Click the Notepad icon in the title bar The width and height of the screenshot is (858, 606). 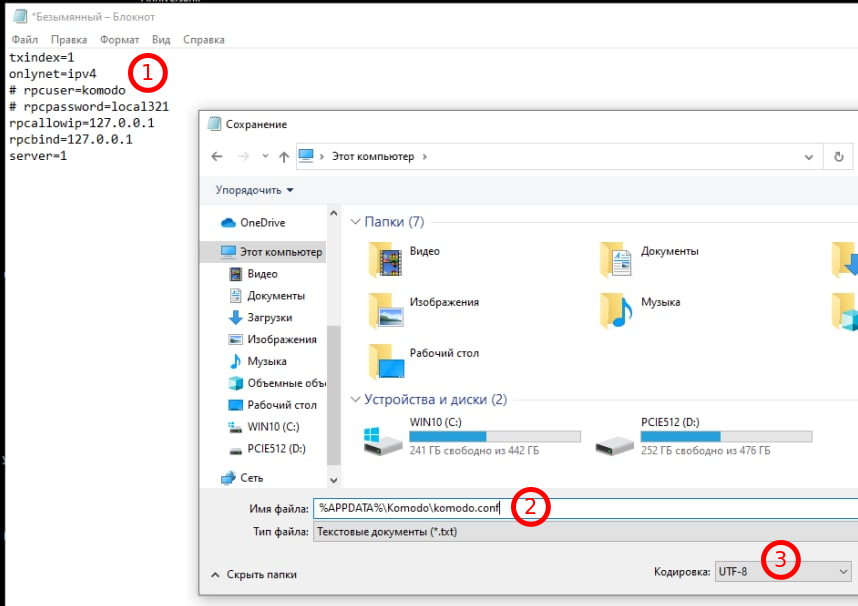click(20, 16)
